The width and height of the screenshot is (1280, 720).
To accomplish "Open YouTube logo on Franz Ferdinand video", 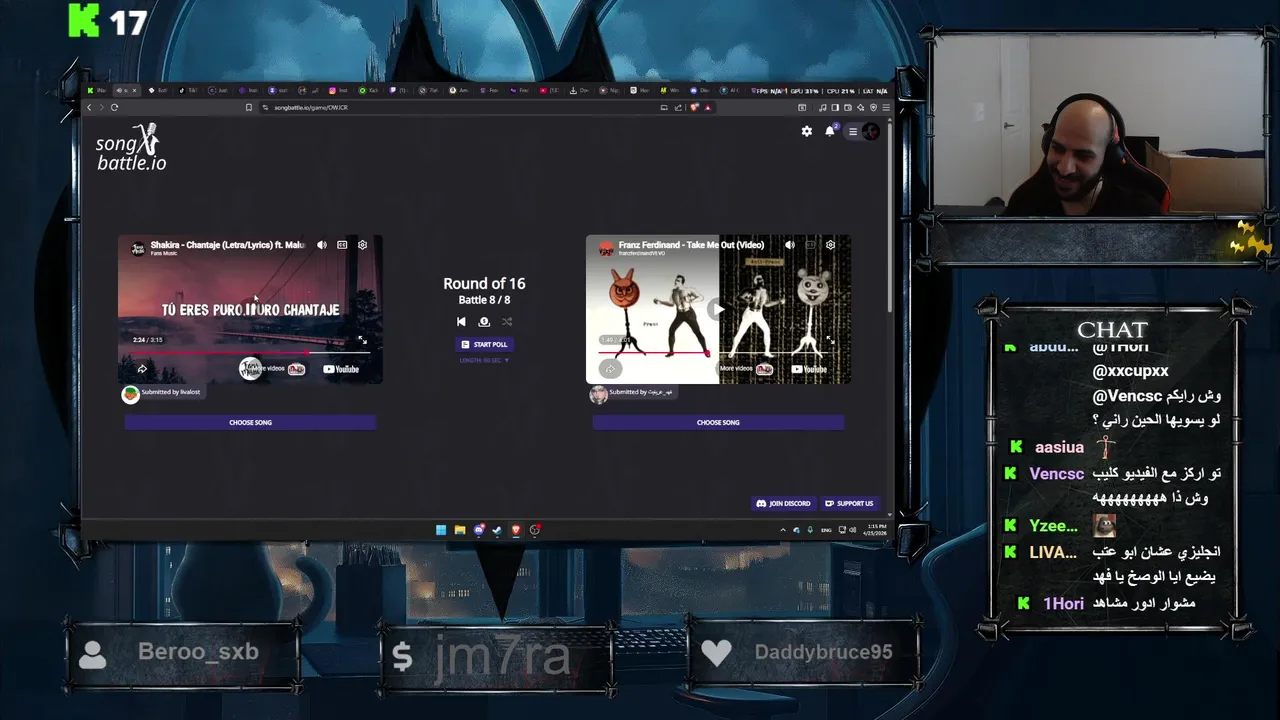I will pos(809,369).
